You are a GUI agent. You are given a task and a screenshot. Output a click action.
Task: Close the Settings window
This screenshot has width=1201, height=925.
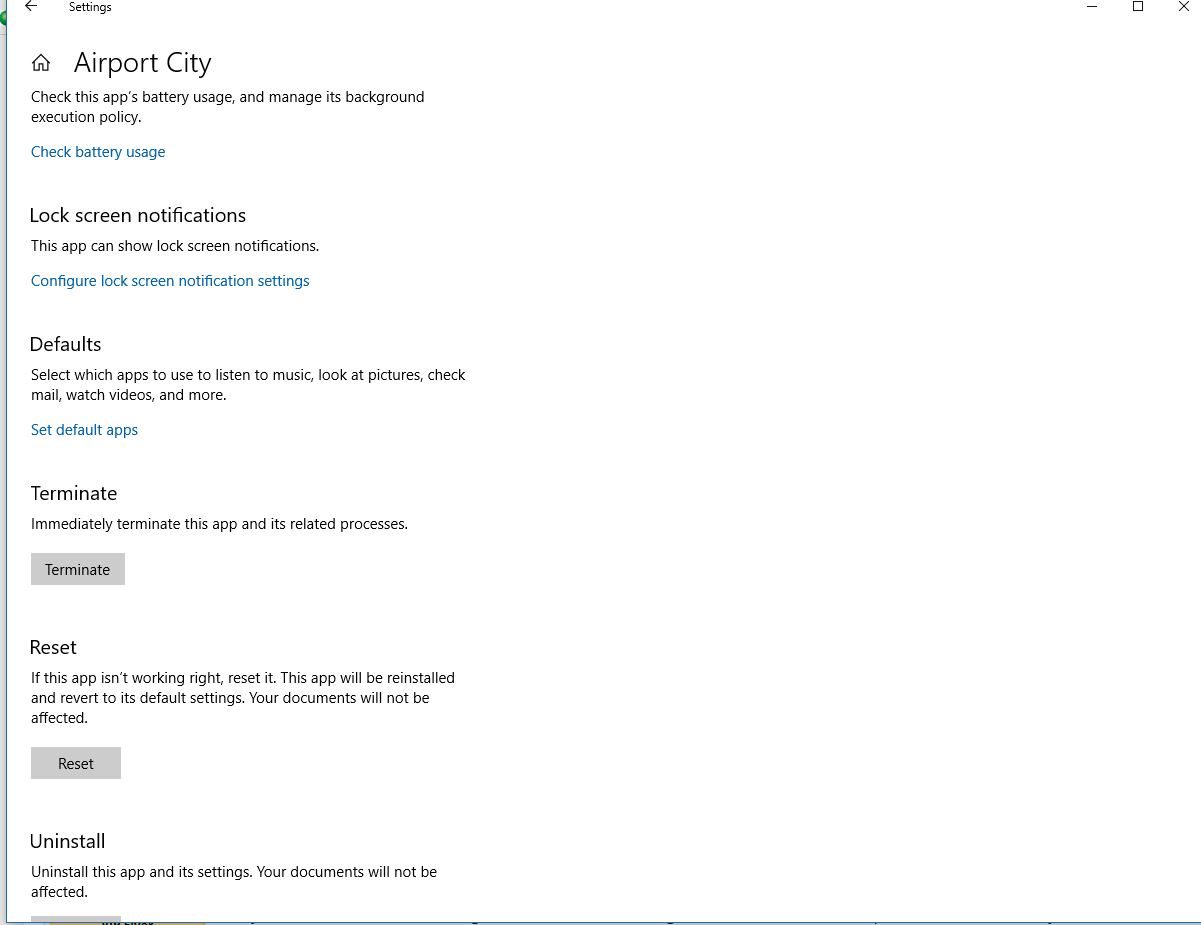(1183, 7)
